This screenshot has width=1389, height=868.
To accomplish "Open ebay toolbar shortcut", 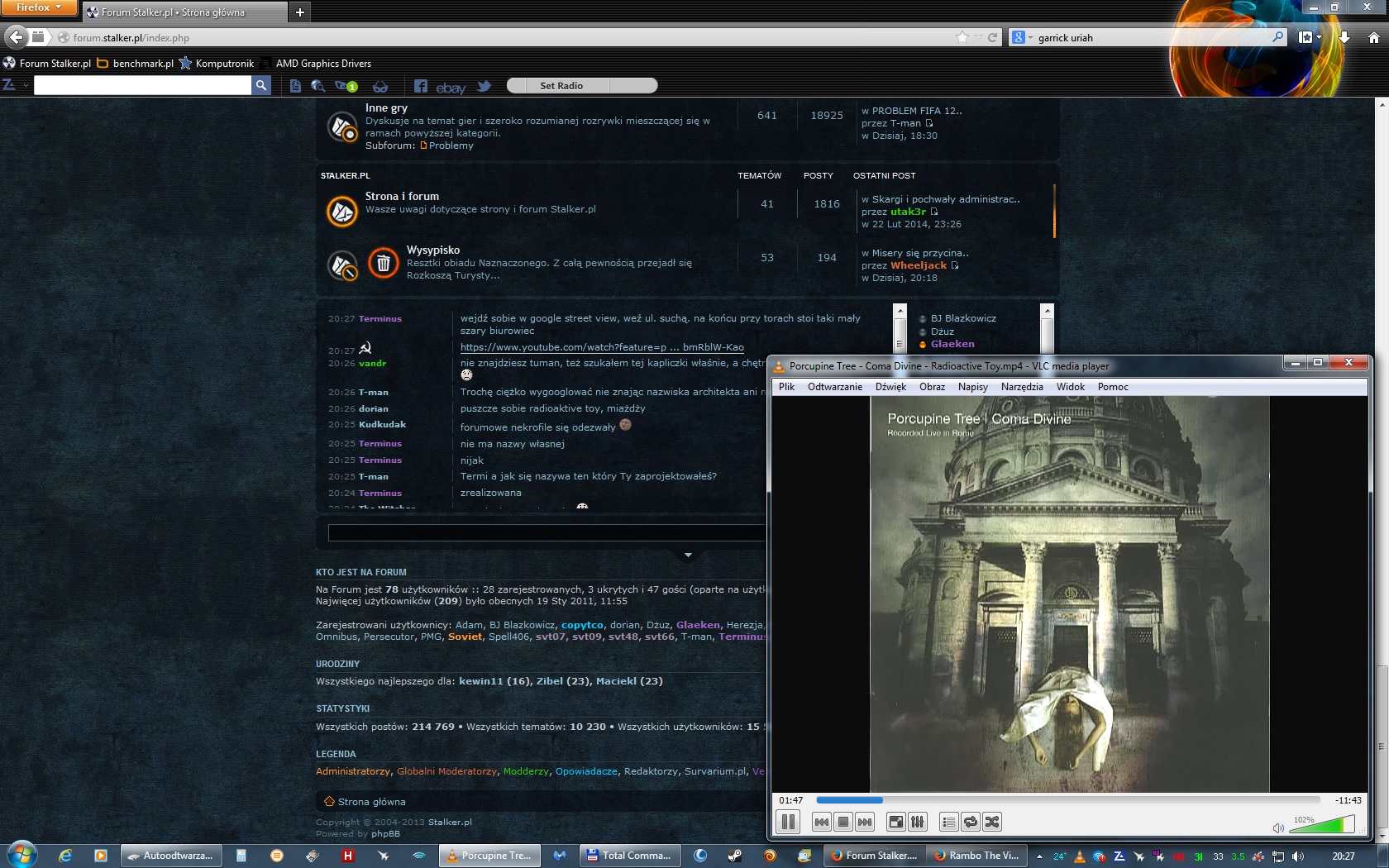I will point(451,87).
